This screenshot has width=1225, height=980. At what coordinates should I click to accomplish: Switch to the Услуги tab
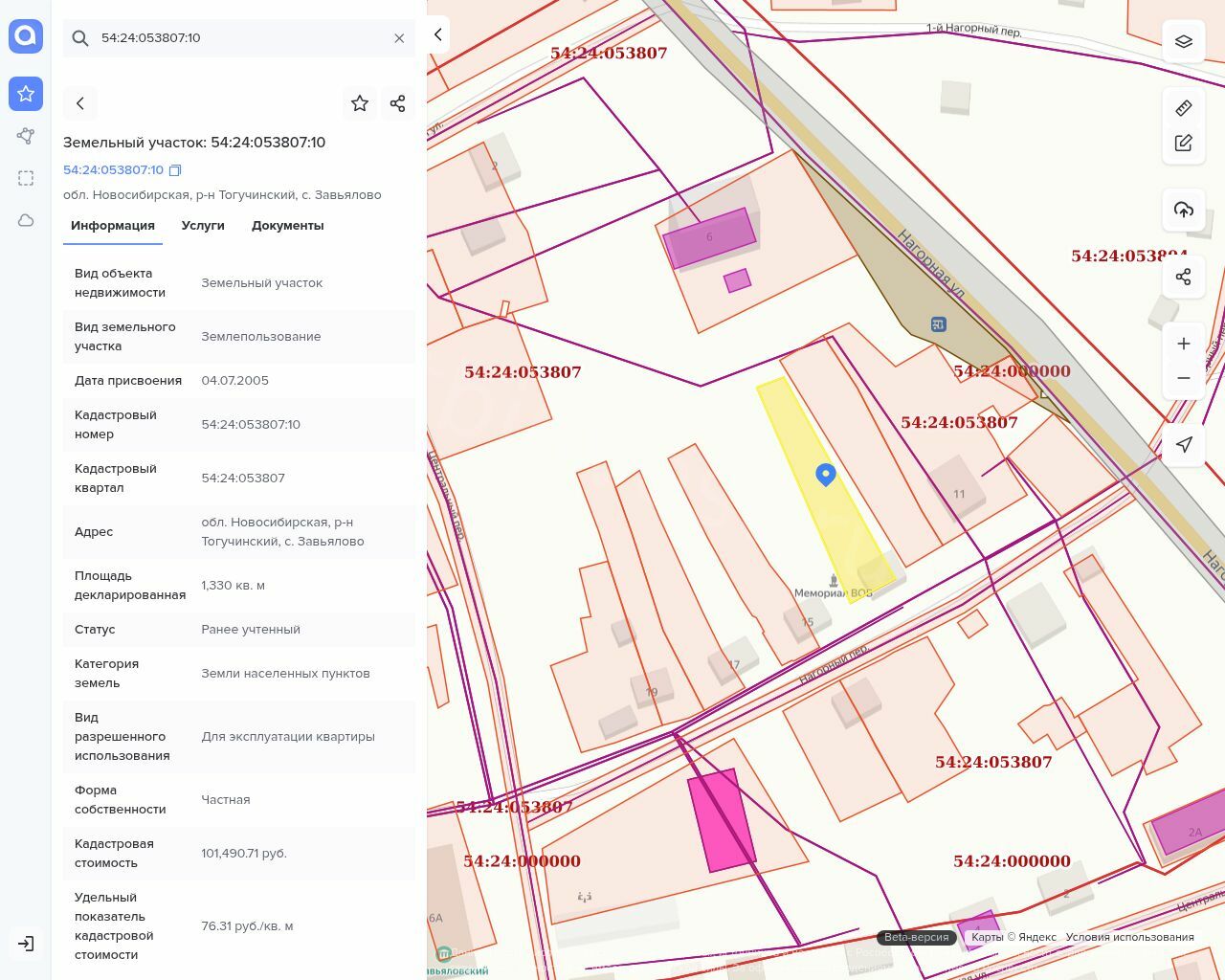(x=203, y=226)
